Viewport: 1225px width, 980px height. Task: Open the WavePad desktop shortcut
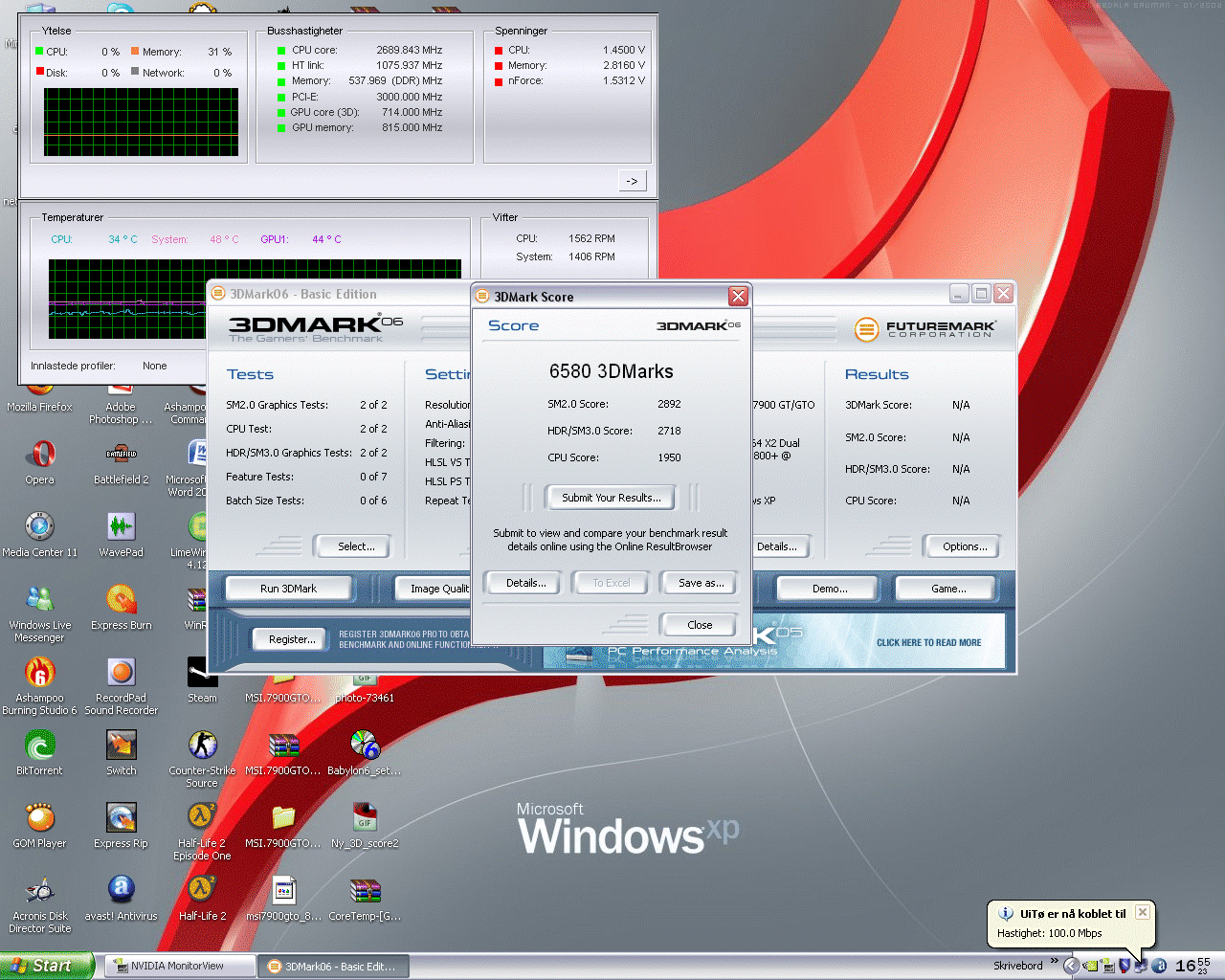tap(121, 534)
